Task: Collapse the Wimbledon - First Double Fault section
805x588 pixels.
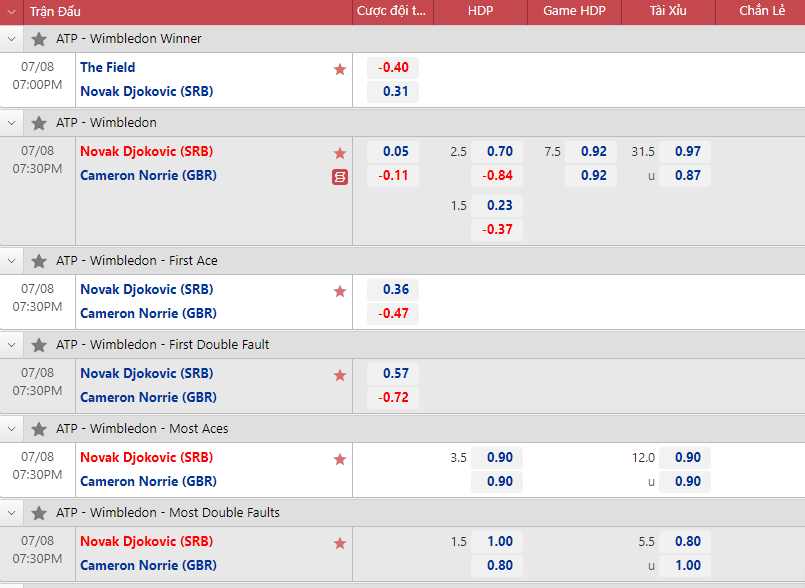Action: point(11,345)
